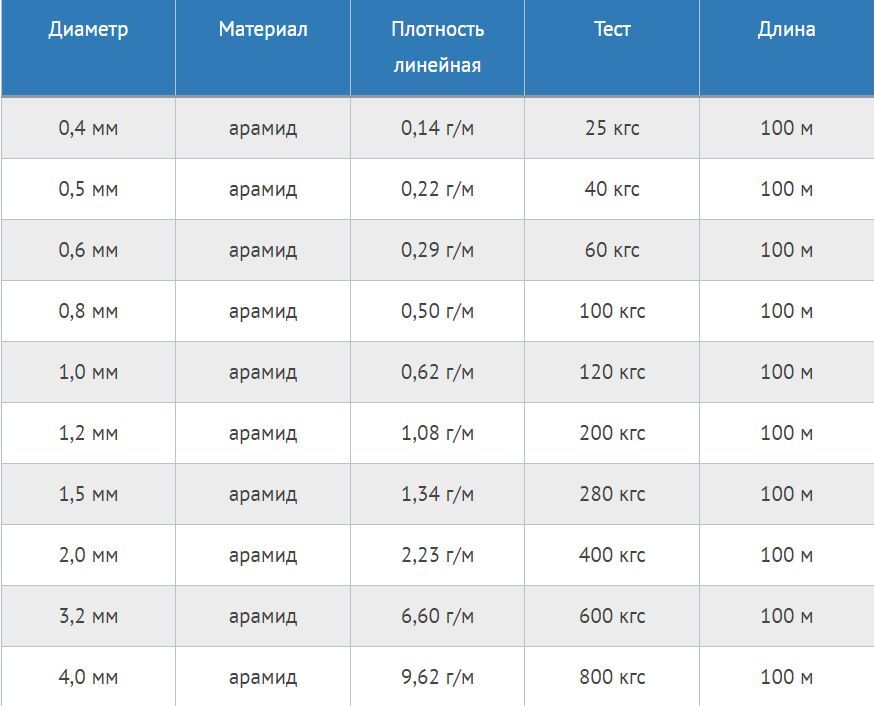Click the 400 кгс test cell
Image resolution: width=874 pixels, height=706 pixels.
pyautogui.click(x=611, y=555)
